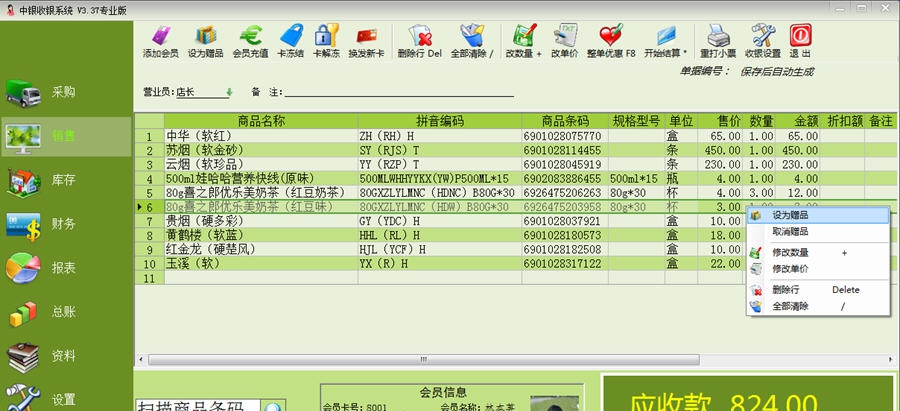Click the 售价 column header

pos(720,121)
